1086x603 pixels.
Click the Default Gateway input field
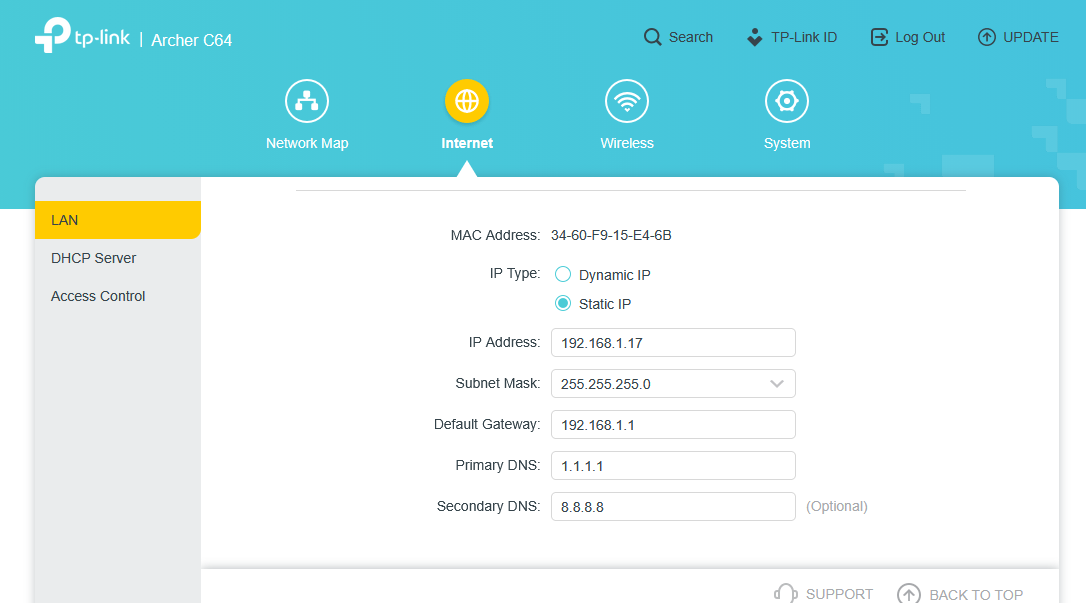[x=673, y=424]
